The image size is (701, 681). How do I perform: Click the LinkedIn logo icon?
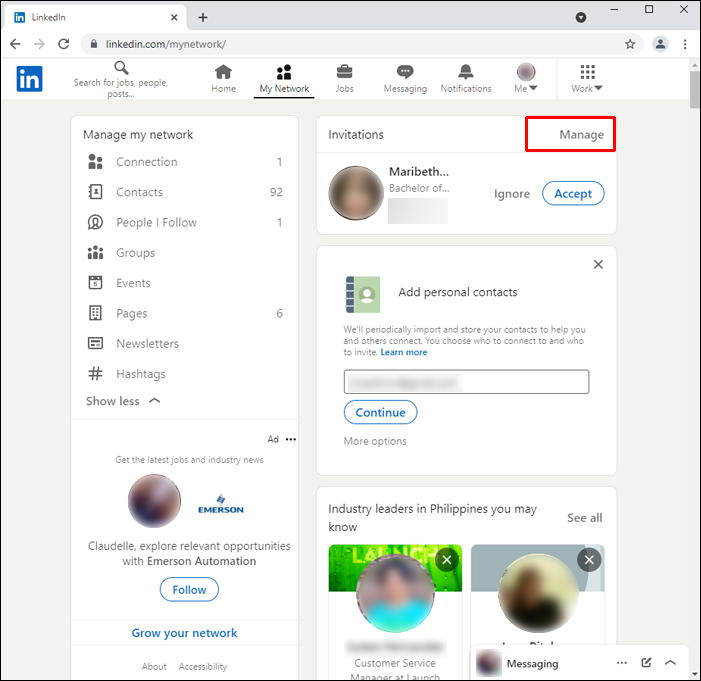30,79
